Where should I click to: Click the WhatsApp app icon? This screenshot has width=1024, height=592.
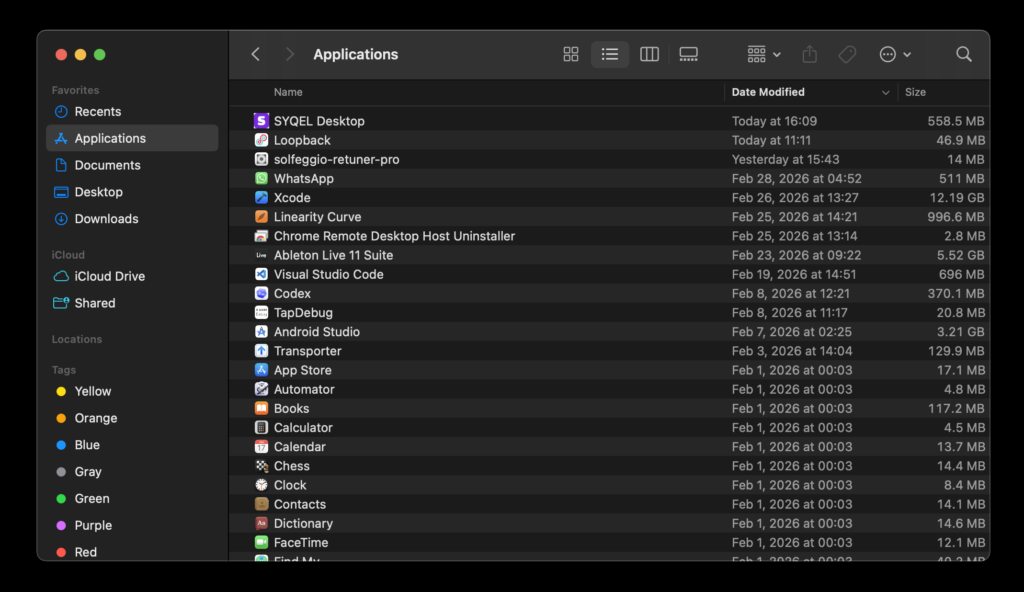[261, 179]
